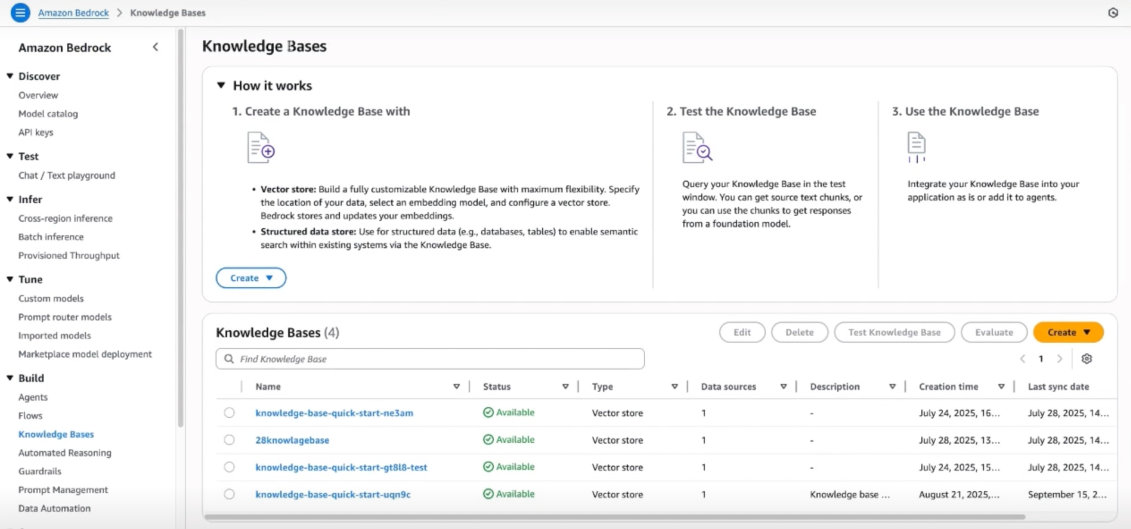Open the 28knowlagebase link
The image size is (1131, 529).
pos(292,440)
